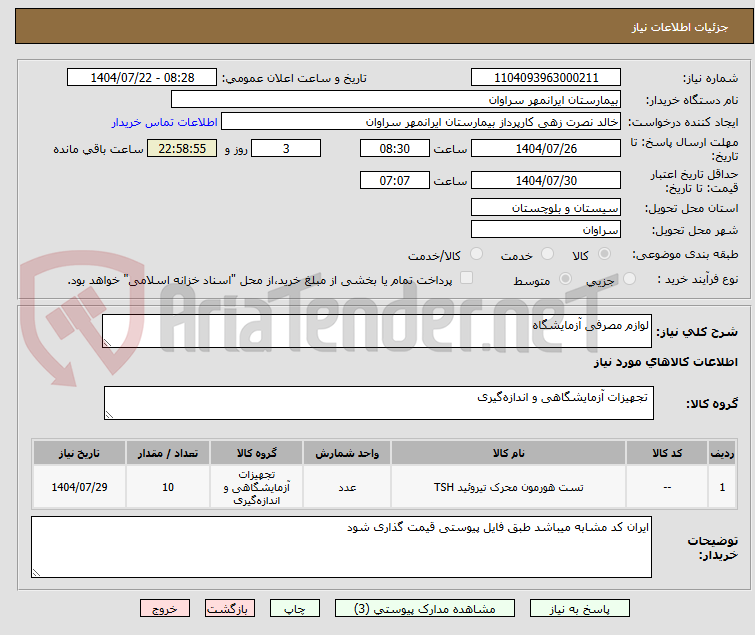This screenshot has width=755, height=635.
Task: Click the resize handle of توضیحات خریدار box
Action: [x=37, y=572]
